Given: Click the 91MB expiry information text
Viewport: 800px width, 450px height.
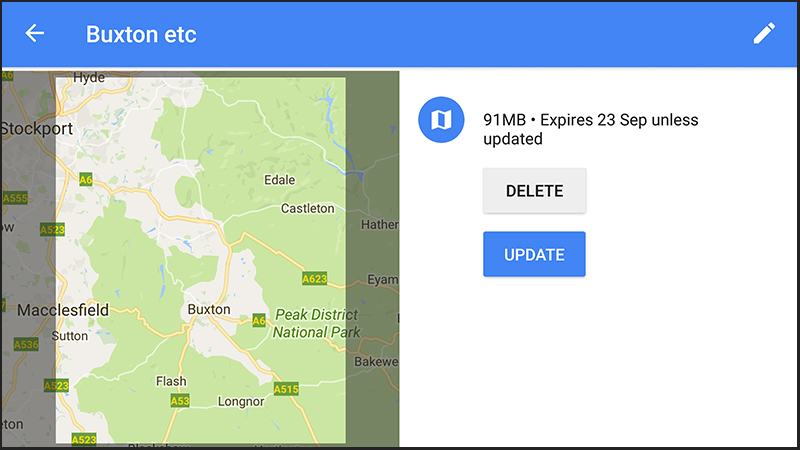Looking at the screenshot, I should 590,130.
